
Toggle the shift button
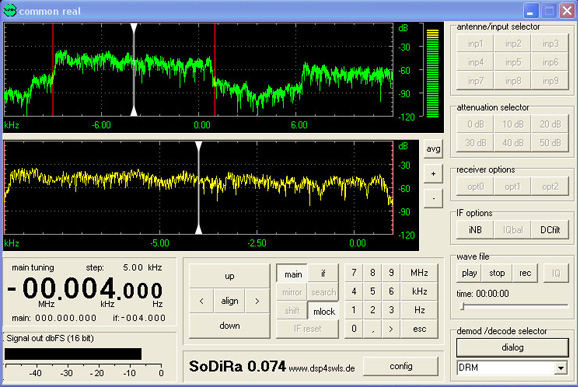coord(292,311)
